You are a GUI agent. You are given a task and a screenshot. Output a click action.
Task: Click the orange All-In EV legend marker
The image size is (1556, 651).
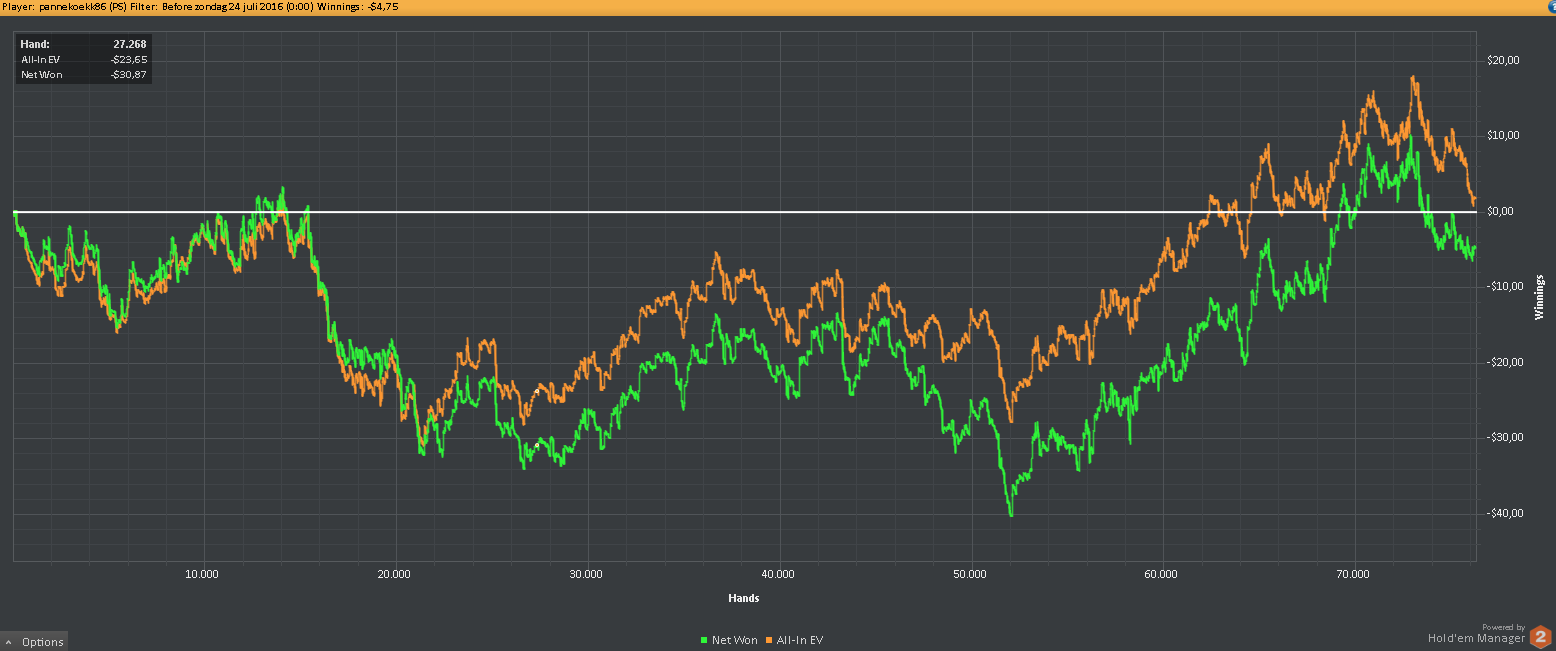[x=769, y=640]
